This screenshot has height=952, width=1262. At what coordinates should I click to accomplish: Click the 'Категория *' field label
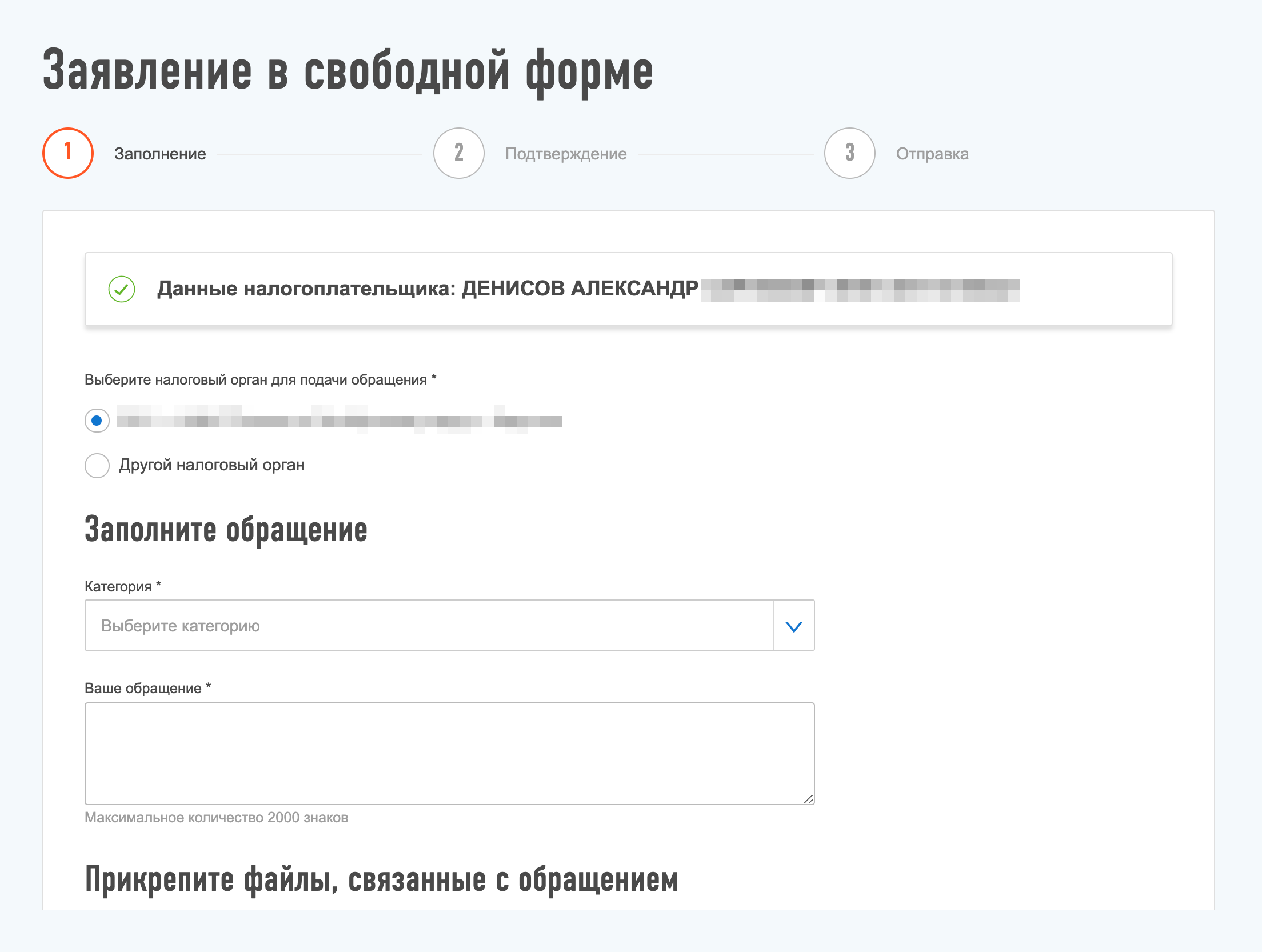click(x=123, y=586)
